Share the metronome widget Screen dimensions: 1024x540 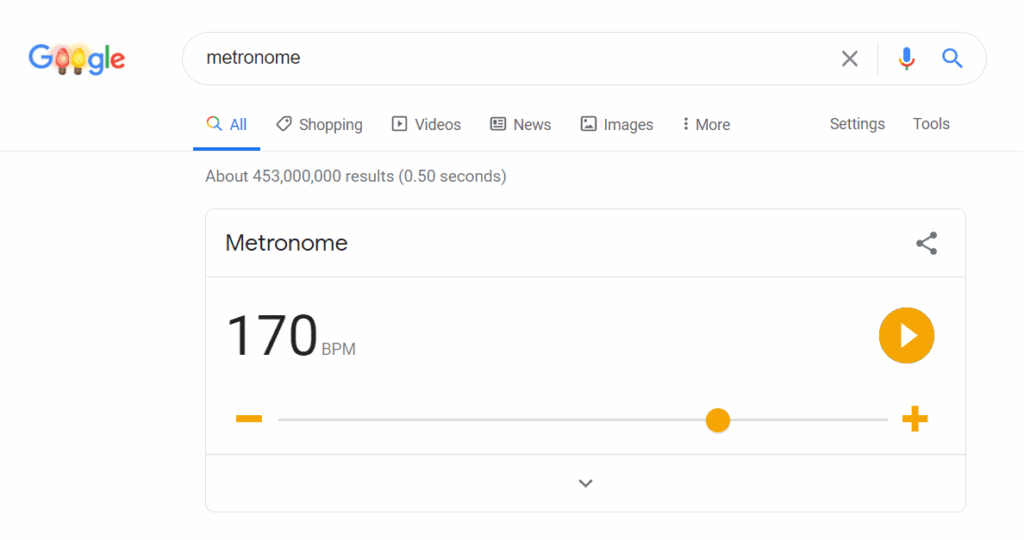927,243
